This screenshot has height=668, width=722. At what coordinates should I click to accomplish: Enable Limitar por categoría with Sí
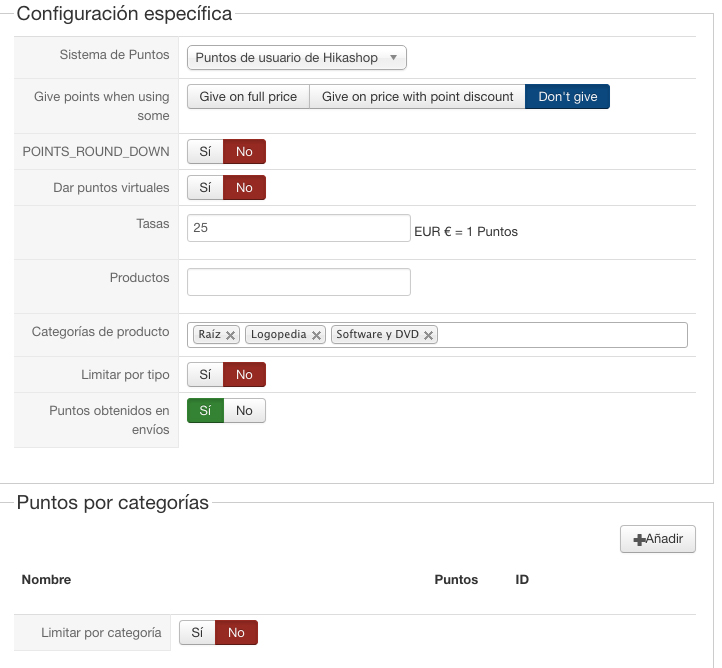(x=197, y=633)
